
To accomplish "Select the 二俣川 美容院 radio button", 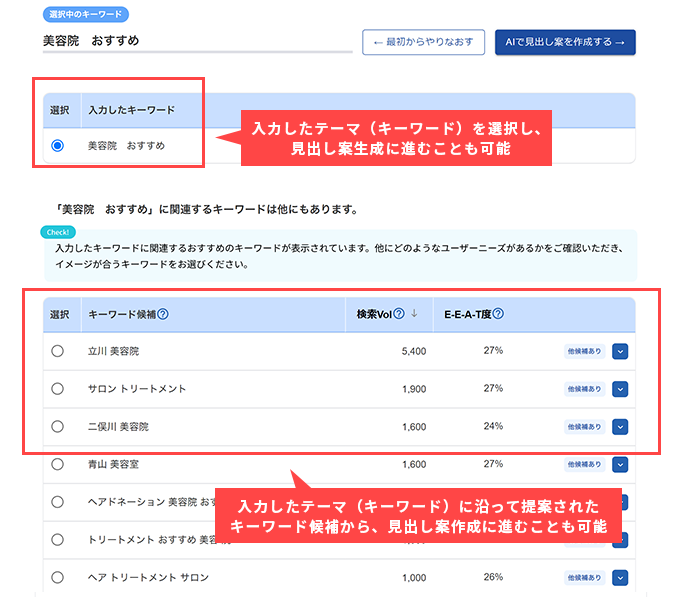I will click(57, 426).
